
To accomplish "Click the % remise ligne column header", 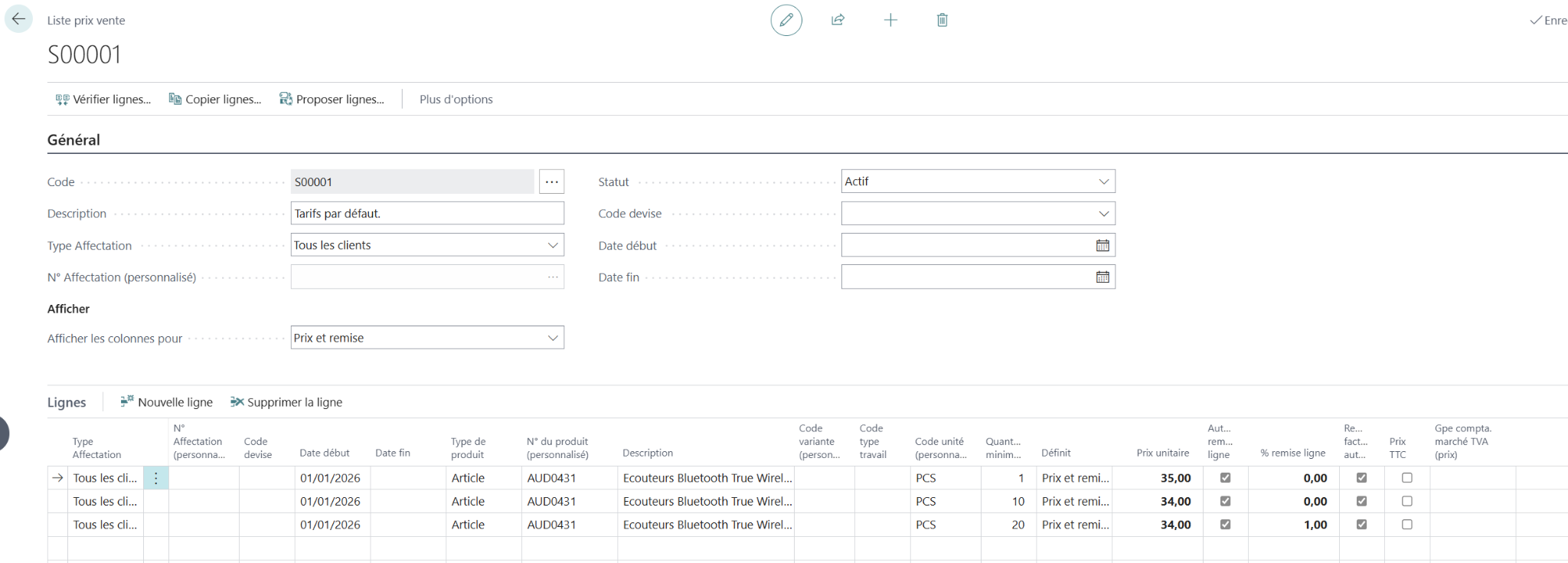I will (1293, 453).
